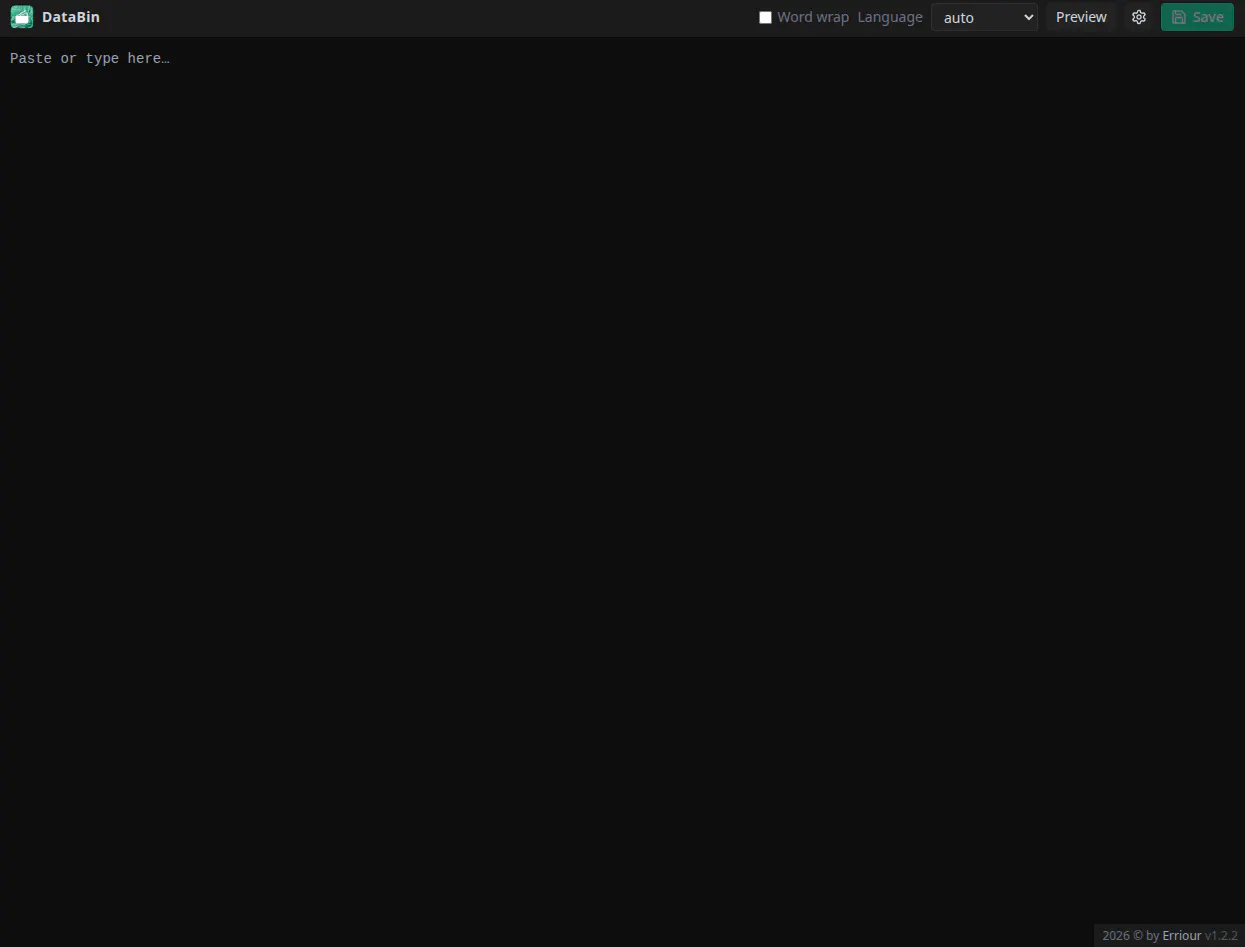This screenshot has height=947, width=1245.
Task: Click the green Save button
Action: click(1197, 17)
